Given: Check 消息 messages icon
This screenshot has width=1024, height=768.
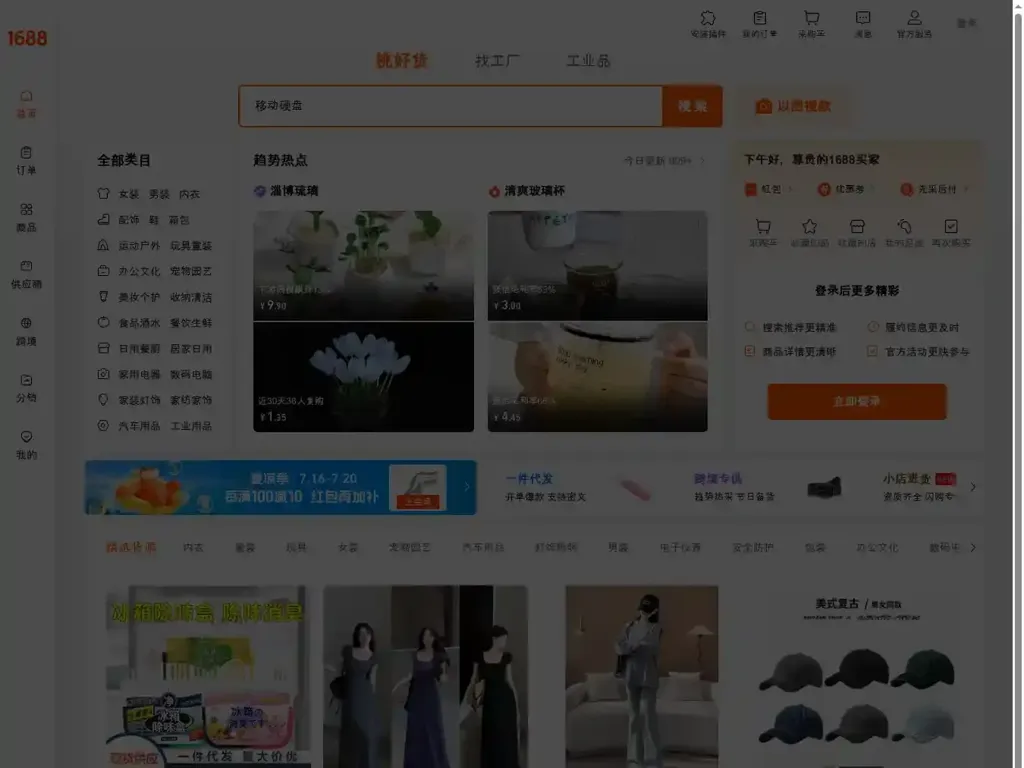Looking at the screenshot, I should tap(862, 20).
